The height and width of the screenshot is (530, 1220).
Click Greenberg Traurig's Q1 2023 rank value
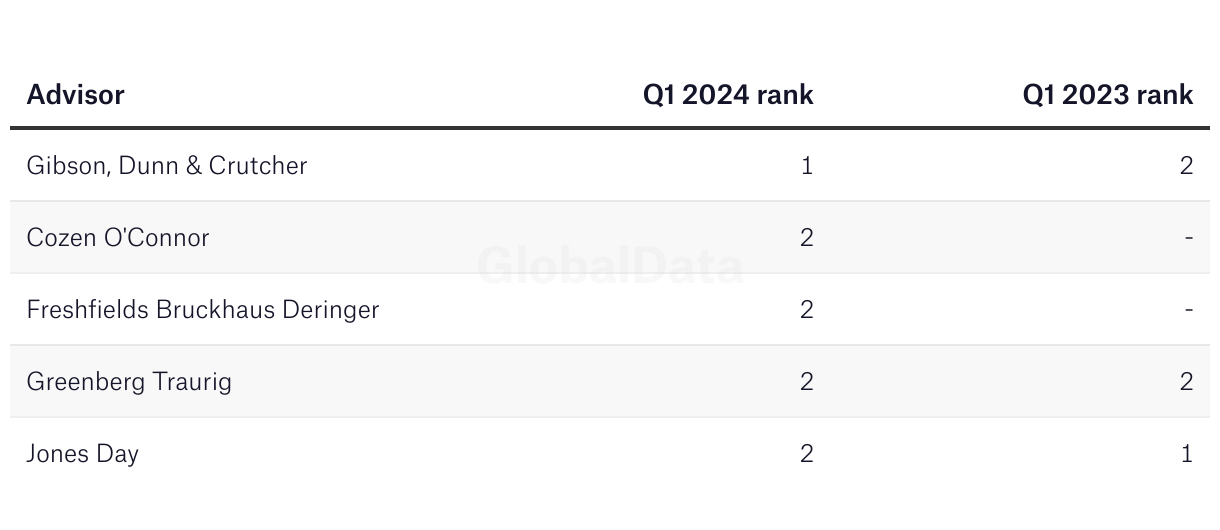coord(1186,382)
